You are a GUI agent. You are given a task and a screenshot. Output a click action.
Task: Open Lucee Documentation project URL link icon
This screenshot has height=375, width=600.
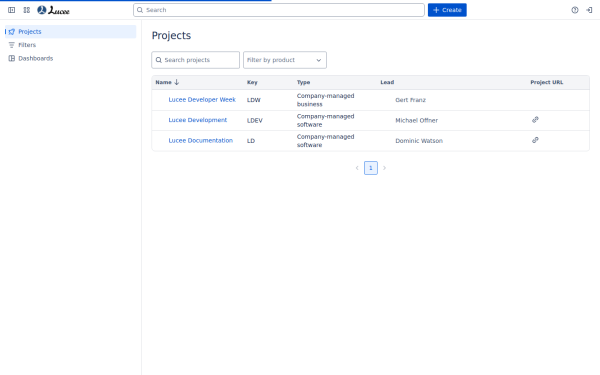(x=535, y=140)
